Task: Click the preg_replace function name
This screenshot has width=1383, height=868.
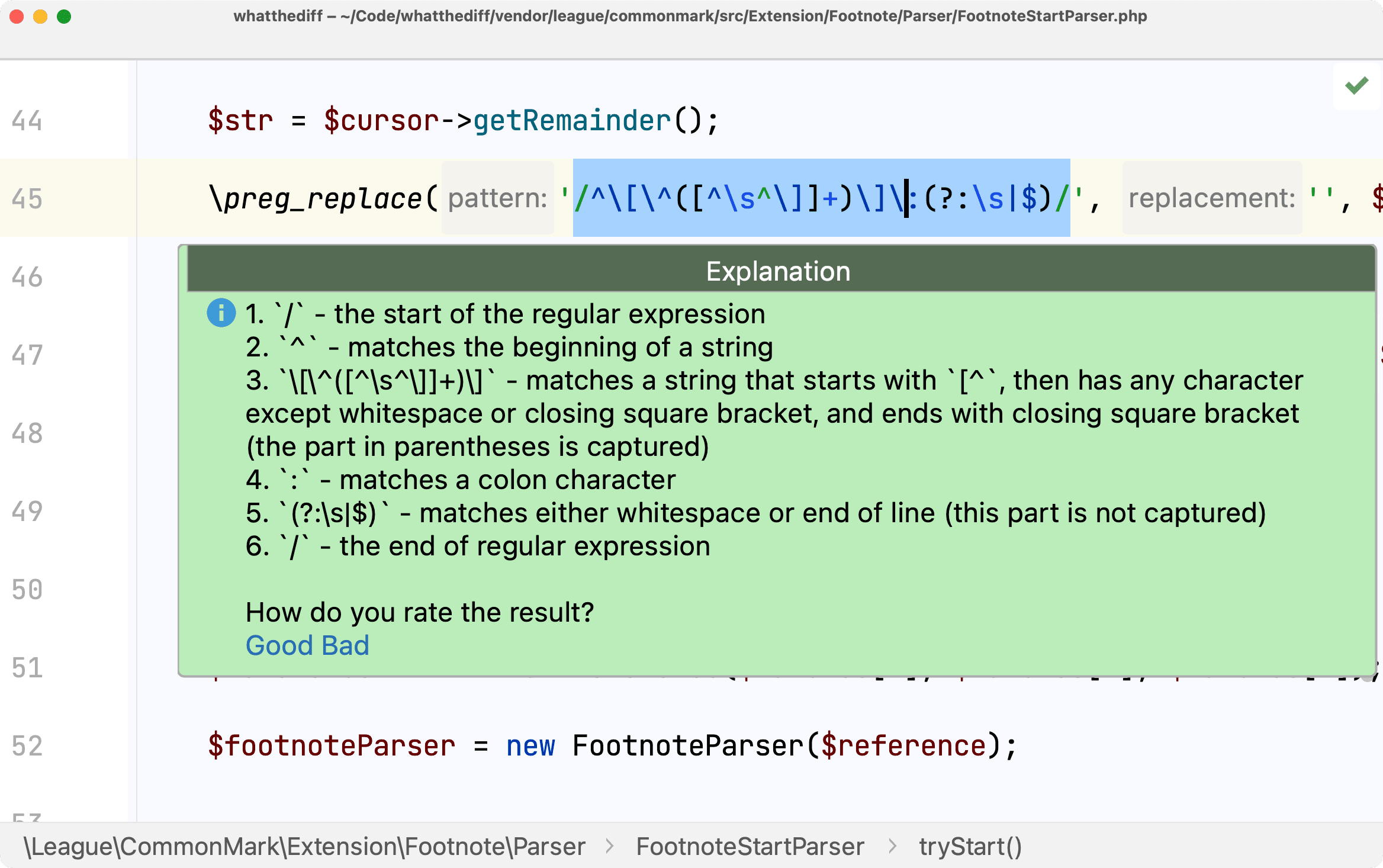Action: pyautogui.click(x=323, y=199)
